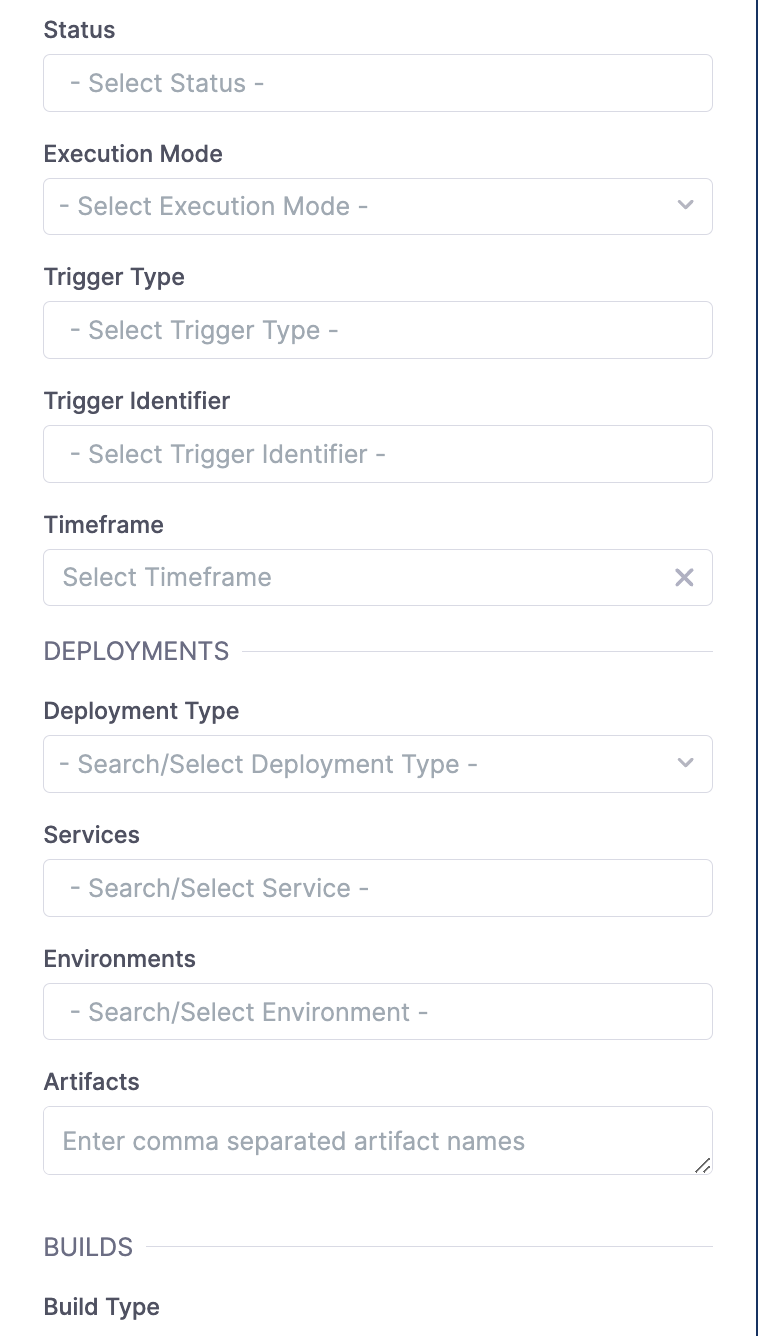Click the Environments field label

(x=120, y=959)
